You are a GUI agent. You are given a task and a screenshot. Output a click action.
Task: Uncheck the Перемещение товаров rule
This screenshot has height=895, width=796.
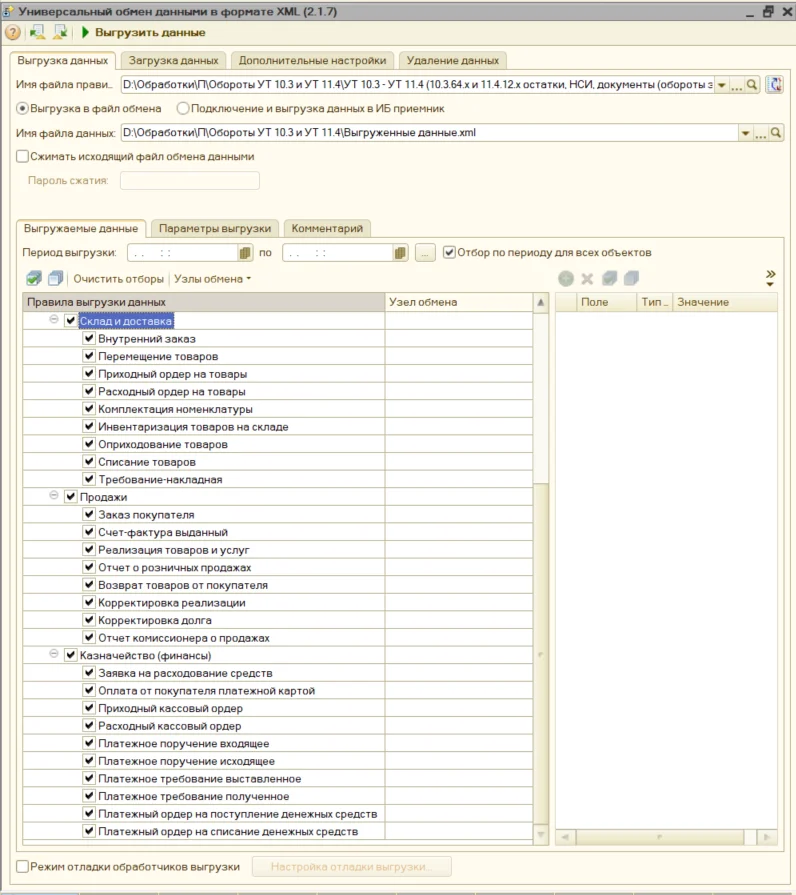point(89,357)
